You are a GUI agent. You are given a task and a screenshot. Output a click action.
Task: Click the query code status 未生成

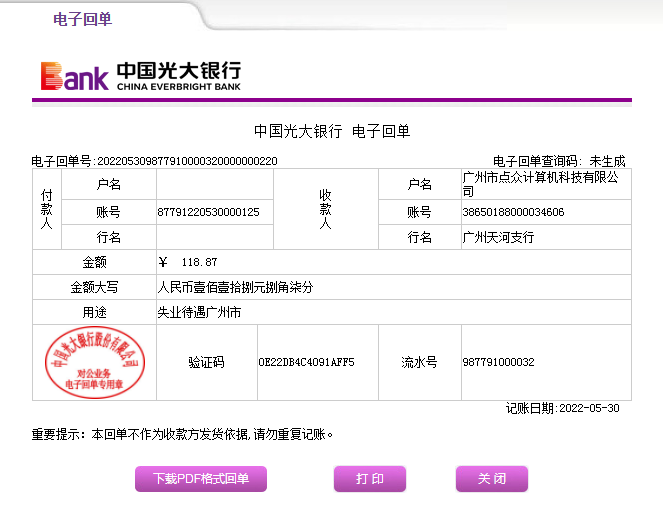click(x=607, y=161)
